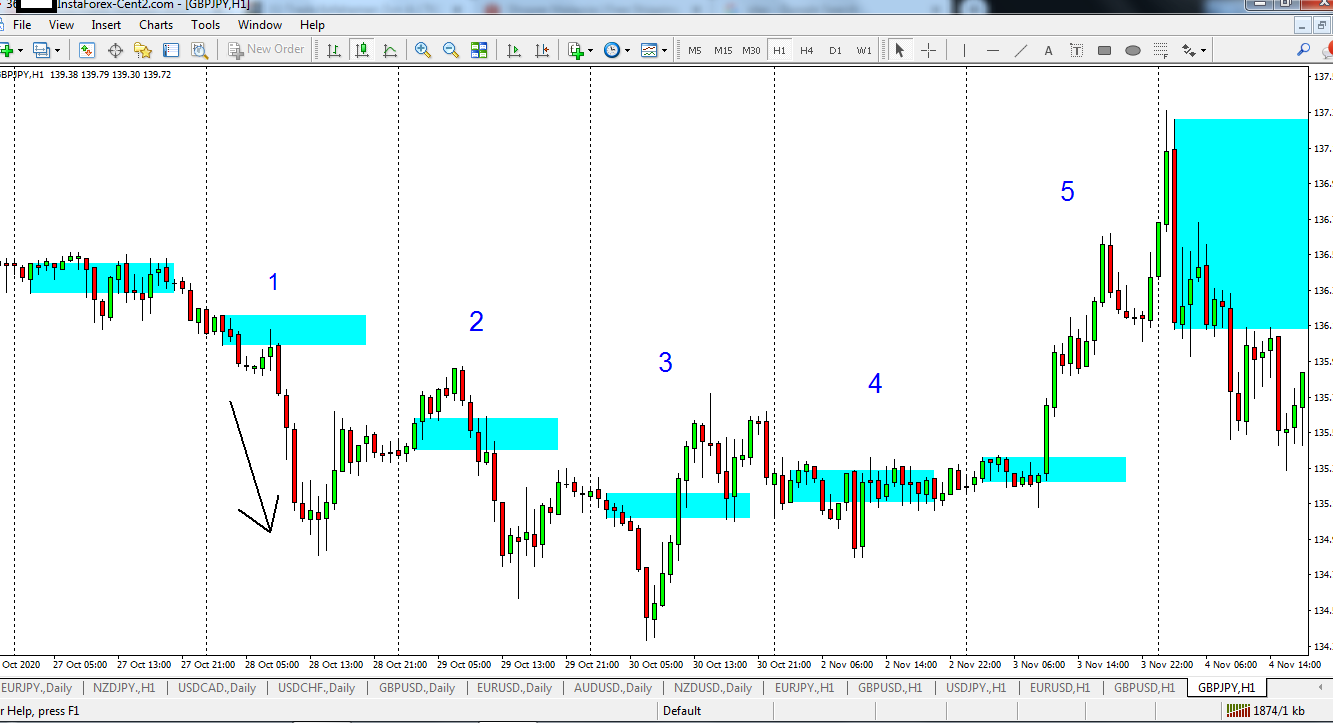Viewport: 1333px width, 723px height.
Task: Select the H1 timeframe button
Action: 779,51
